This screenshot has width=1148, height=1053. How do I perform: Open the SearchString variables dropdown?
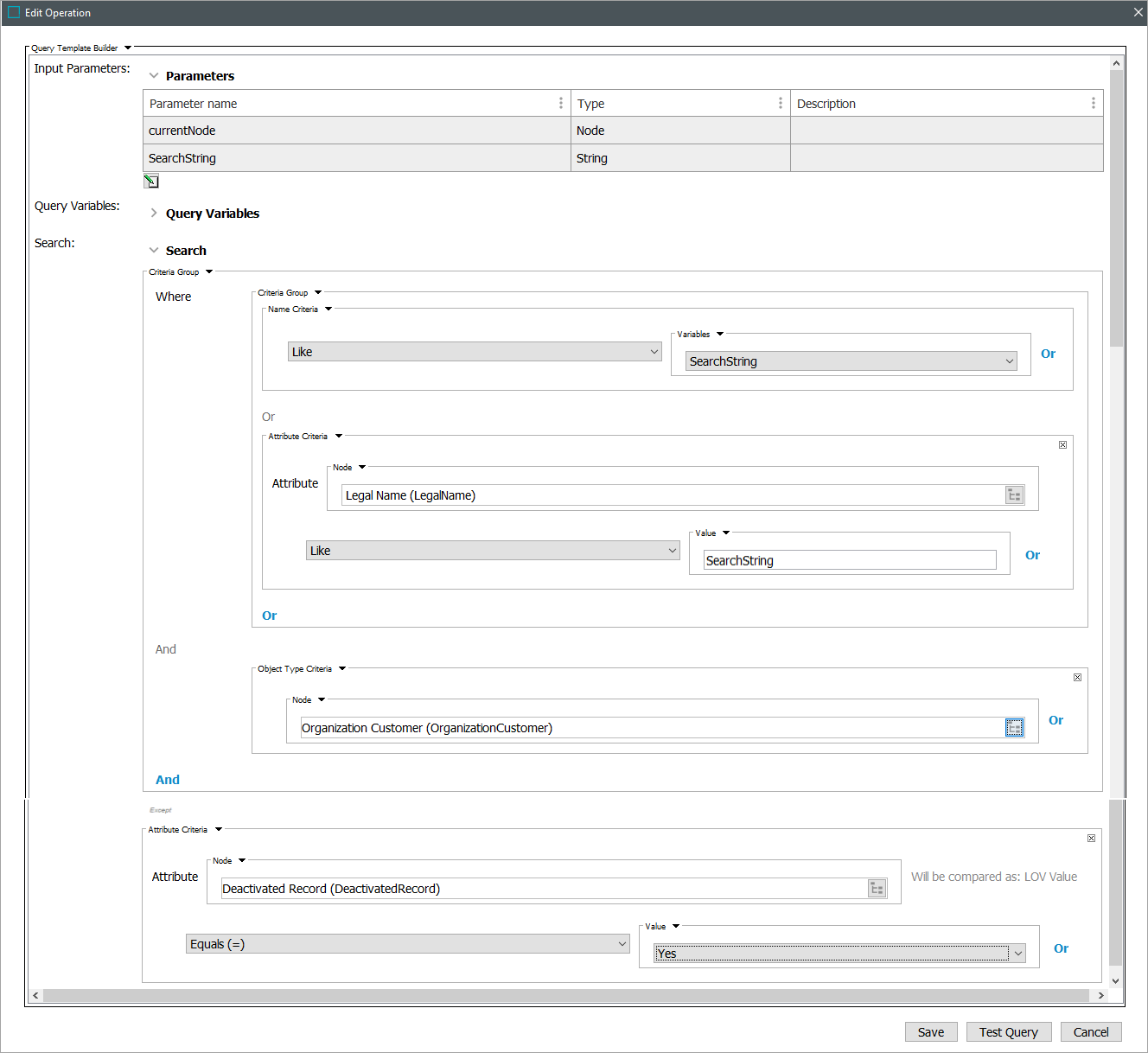851,361
